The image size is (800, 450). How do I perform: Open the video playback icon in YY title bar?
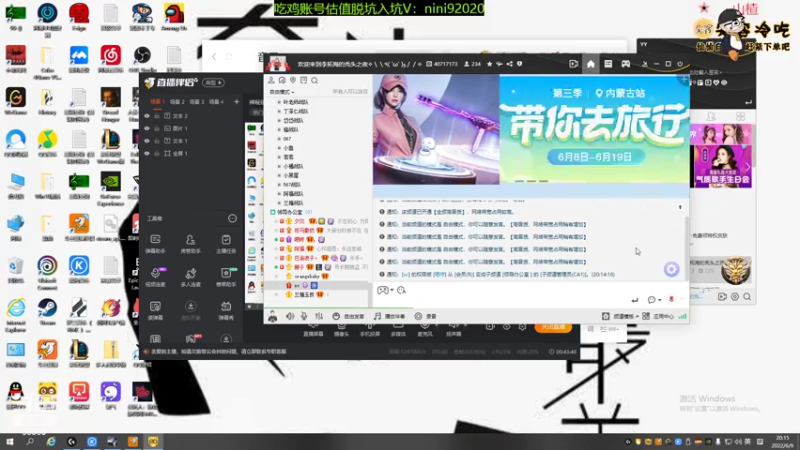[x=573, y=64]
